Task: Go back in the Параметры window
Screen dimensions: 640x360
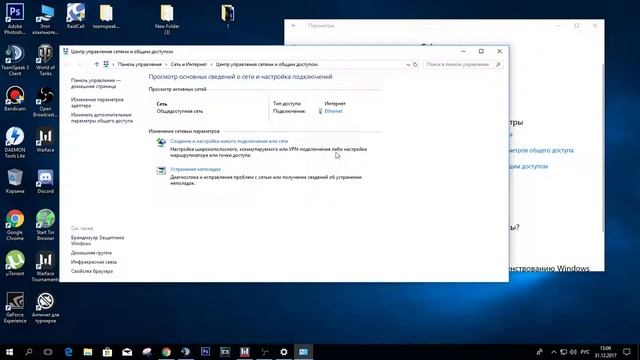Action: pos(294,25)
